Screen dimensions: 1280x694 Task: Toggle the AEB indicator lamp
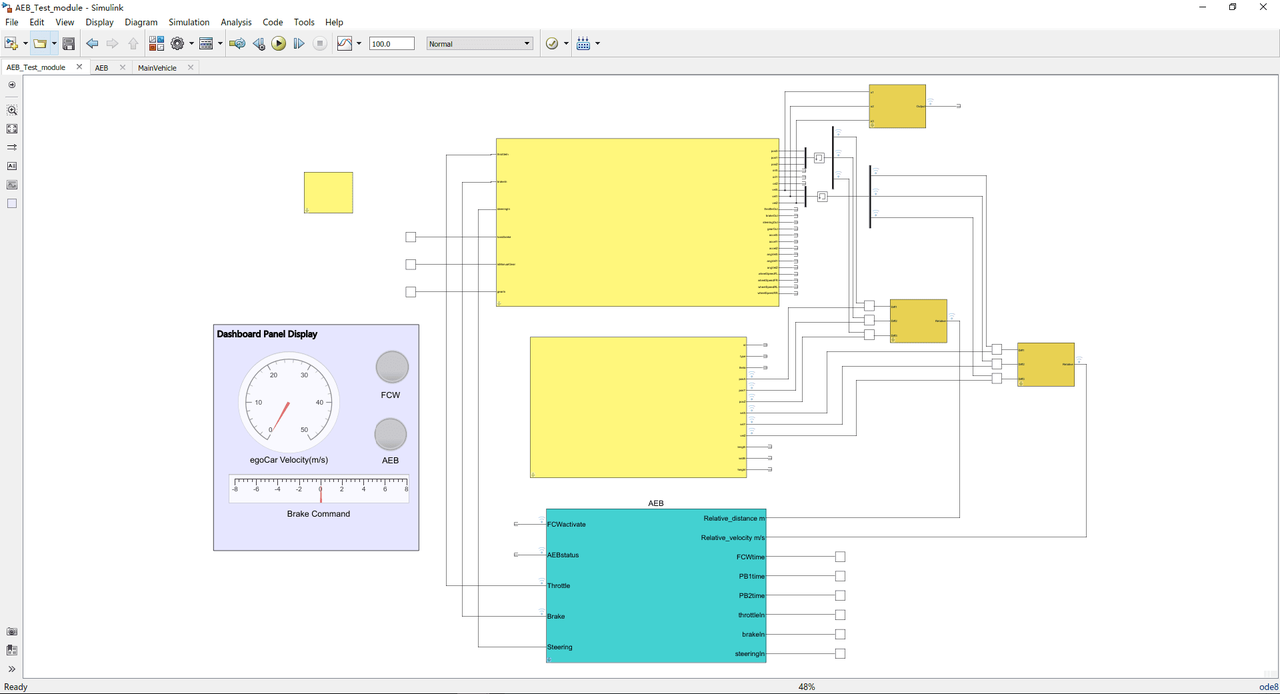coord(390,434)
